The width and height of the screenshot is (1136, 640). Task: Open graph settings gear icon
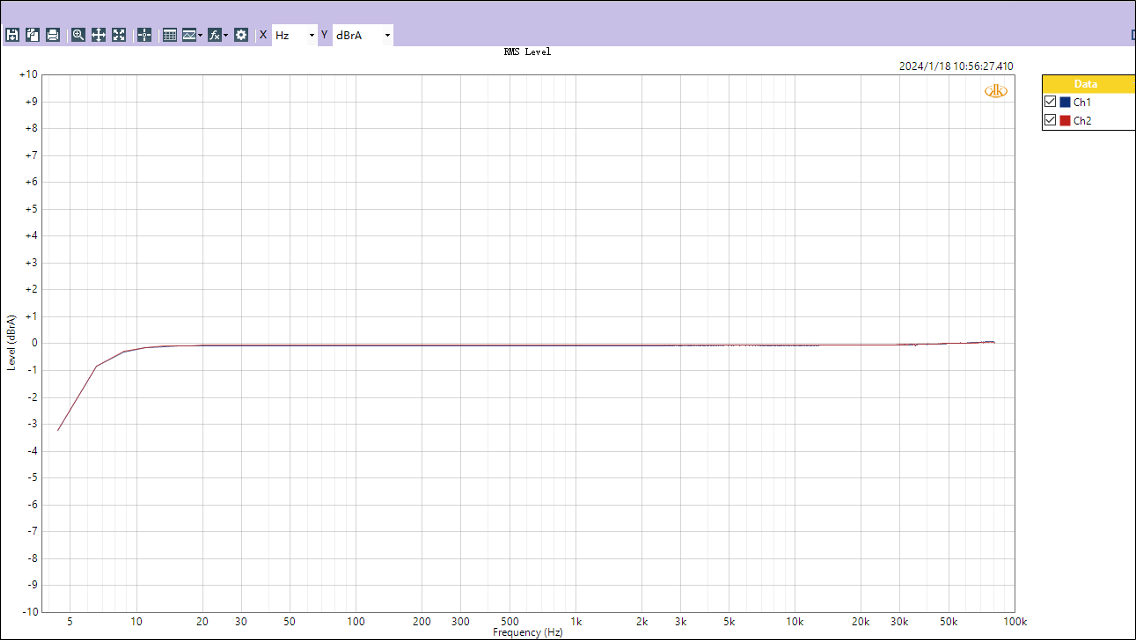click(x=241, y=35)
